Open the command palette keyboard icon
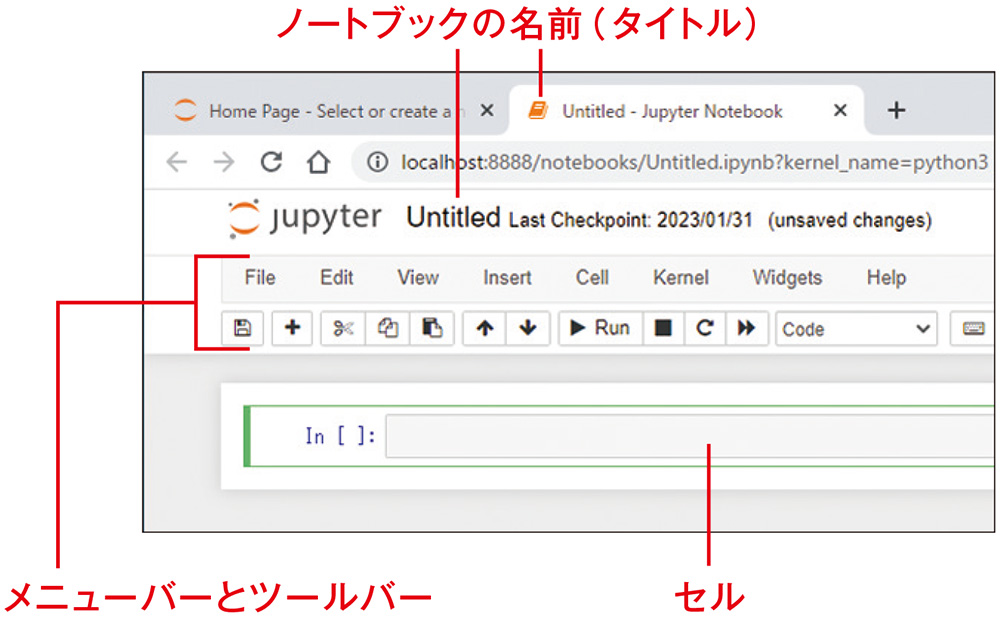1000x620 pixels. 972,328
